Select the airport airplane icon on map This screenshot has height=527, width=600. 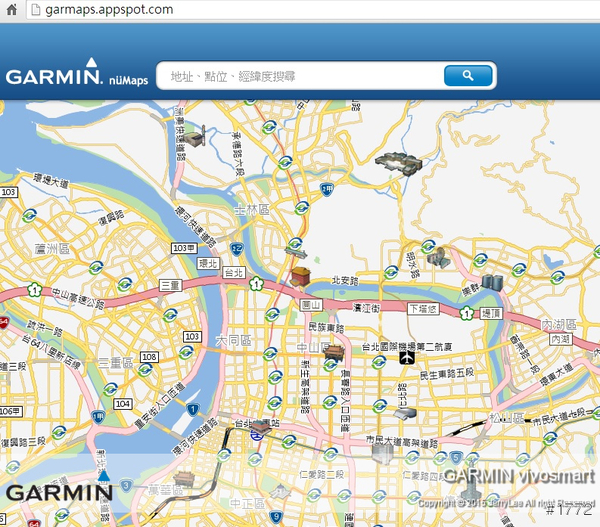coord(407,357)
